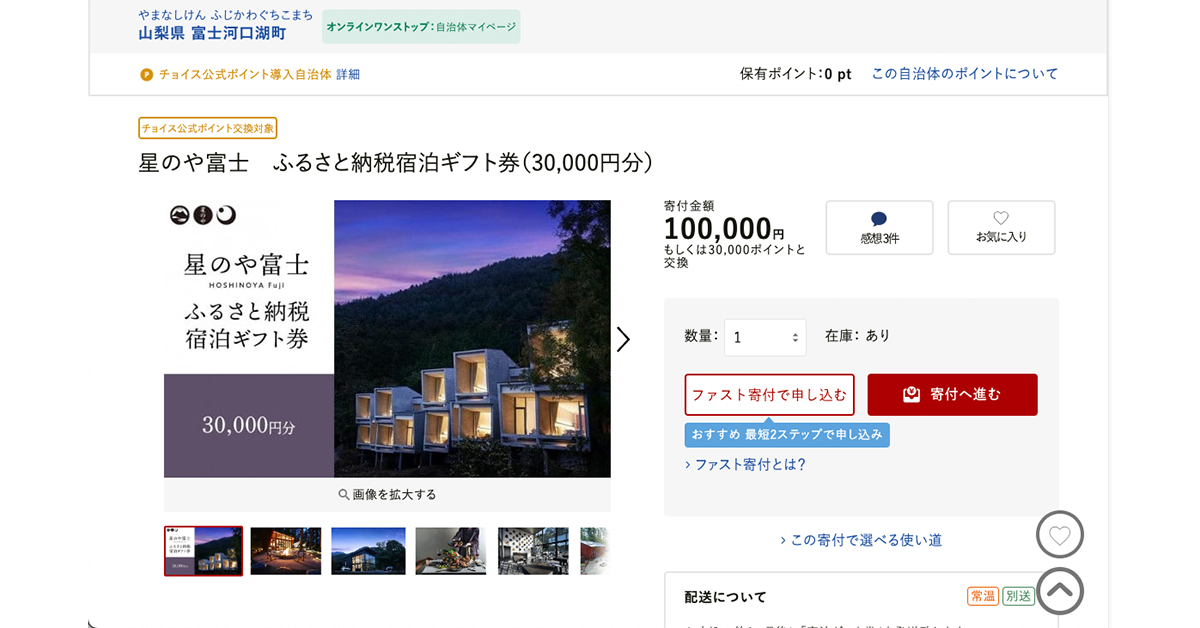Click the speech bubble review icon
This screenshot has width=1200, height=628.
pos(879,219)
